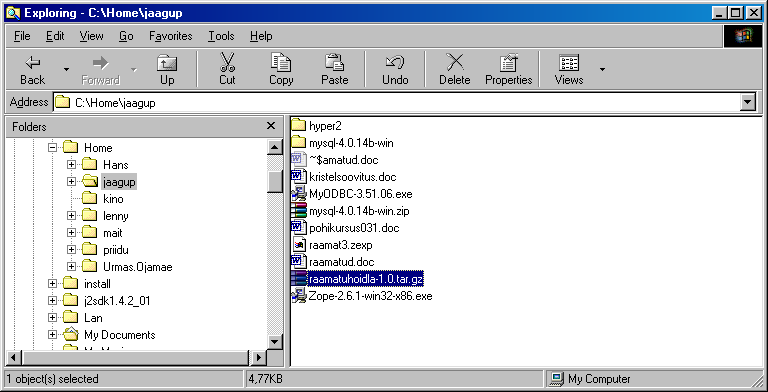Maximize the Exploring window

coord(736,13)
